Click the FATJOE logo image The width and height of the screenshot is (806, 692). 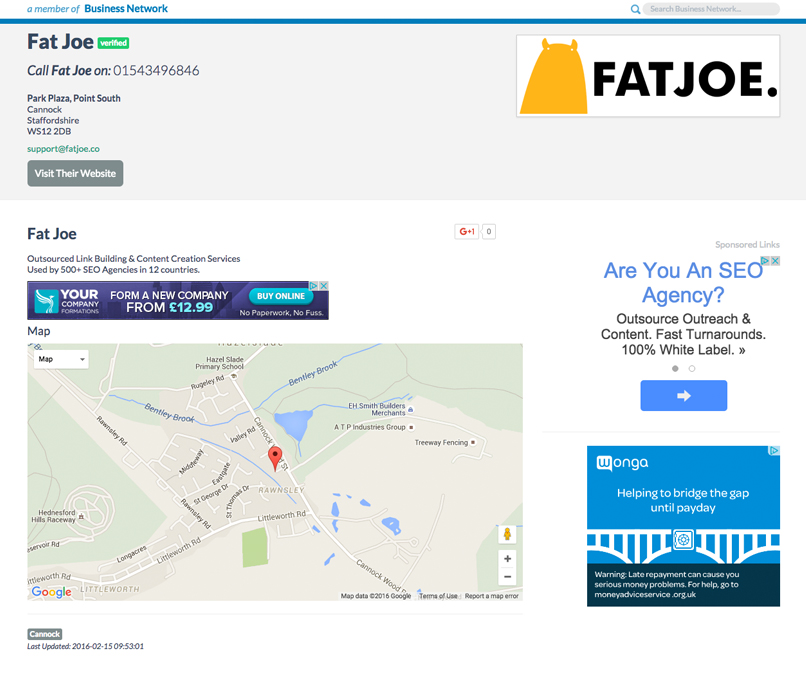[x=648, y=76]
